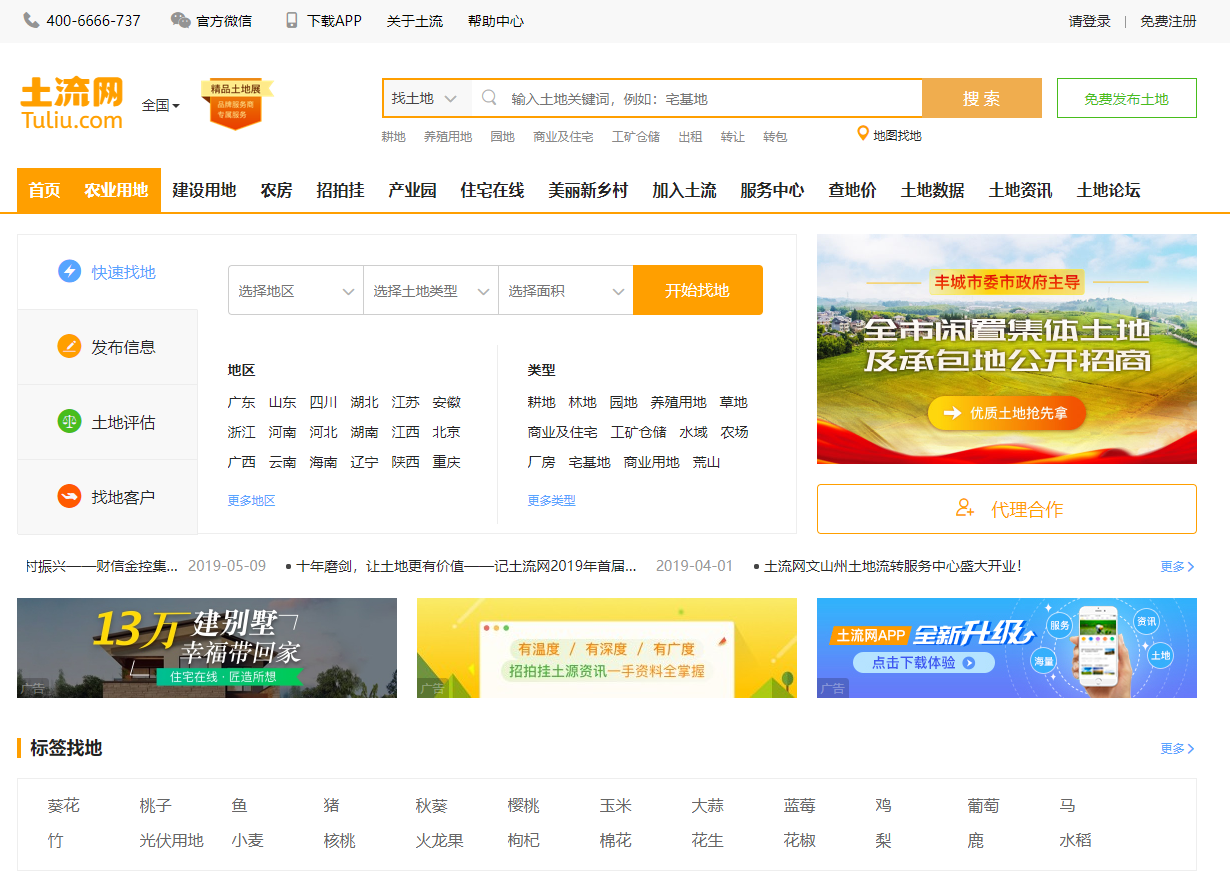Click the 更多地区 link
1230x879 pixels.
pyautogui.click(x=251, y=501)
